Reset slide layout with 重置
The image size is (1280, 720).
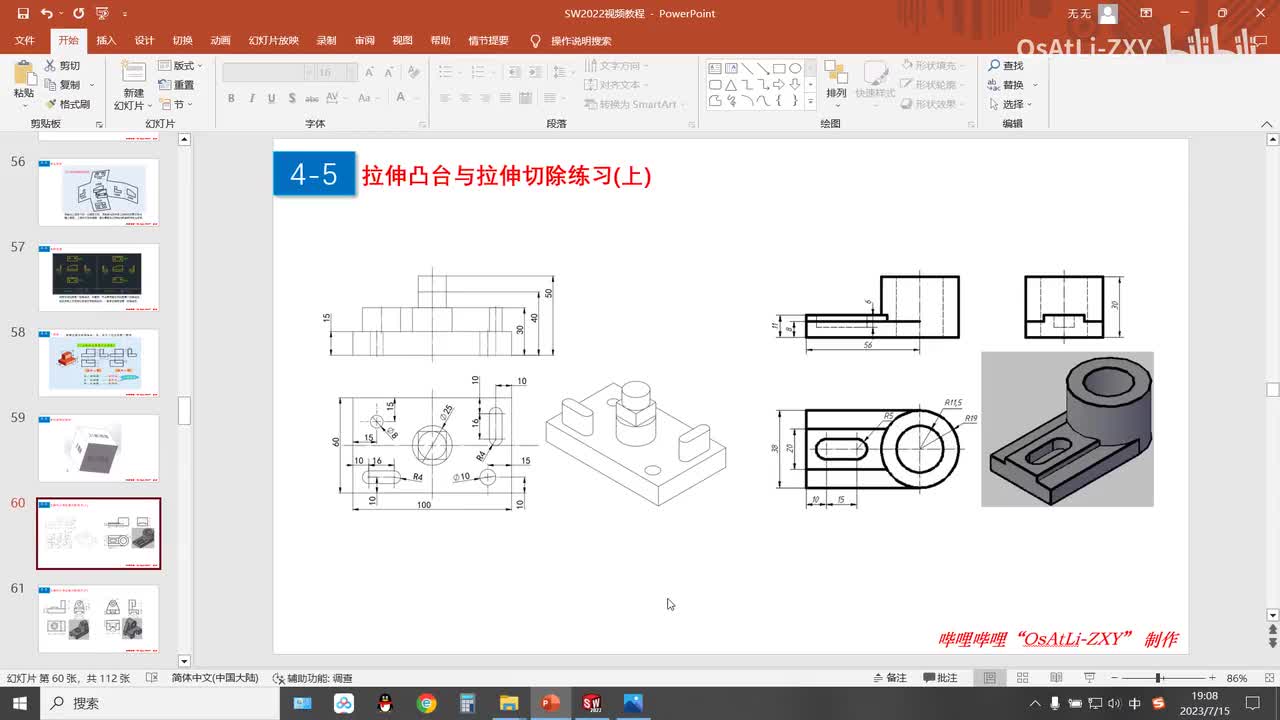click(177, 85)
